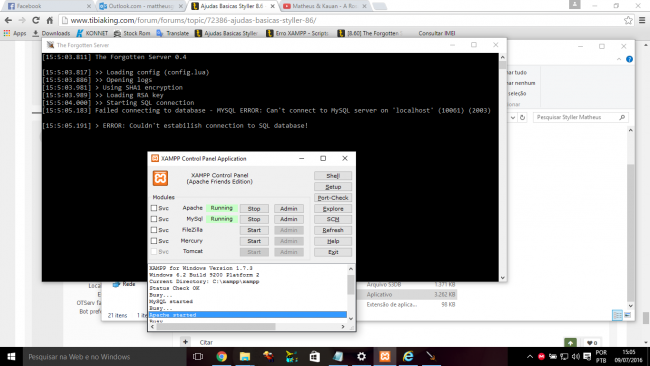Open the Apps bookmarks shortcut
Screen dimensions: 650x366
(x=15, y=33)
